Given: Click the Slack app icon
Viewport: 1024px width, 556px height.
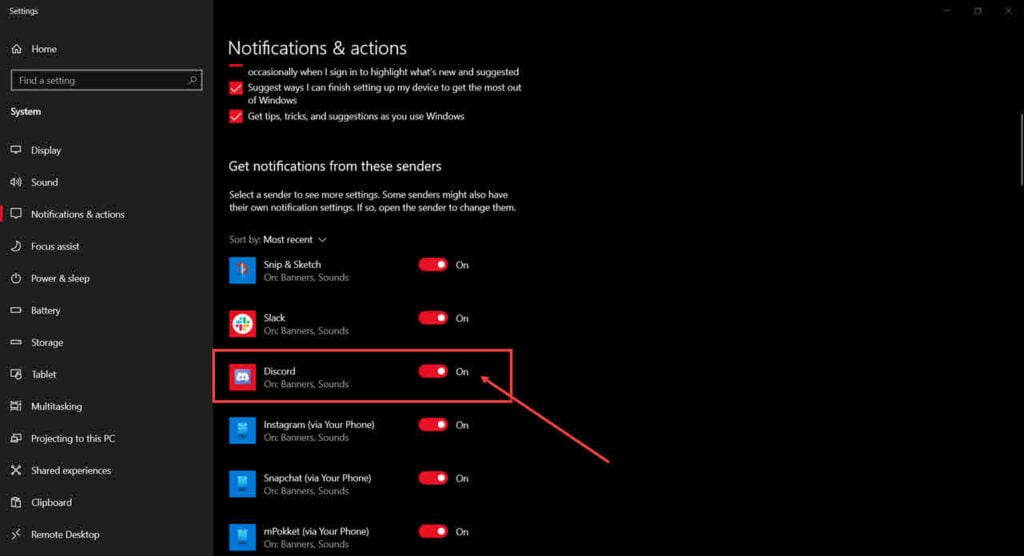Looking at the screenshot, I should [x=242, y=324].
